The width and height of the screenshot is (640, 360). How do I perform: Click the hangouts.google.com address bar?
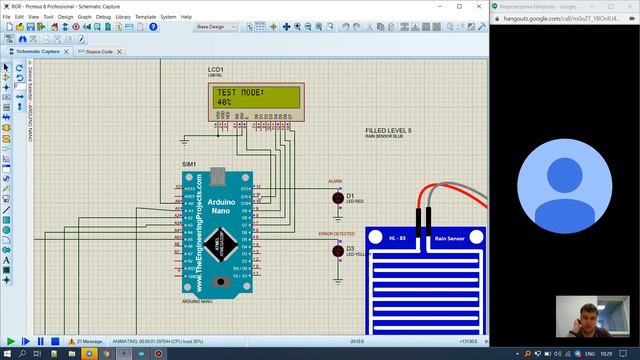click(562, 19)
